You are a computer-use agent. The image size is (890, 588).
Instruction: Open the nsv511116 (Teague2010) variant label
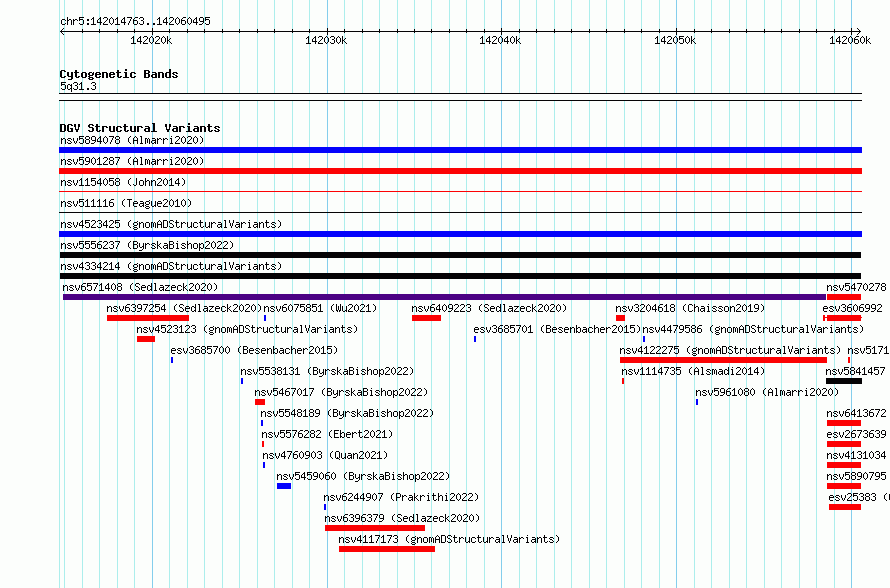pyautogui.click(x=126, y=203)
